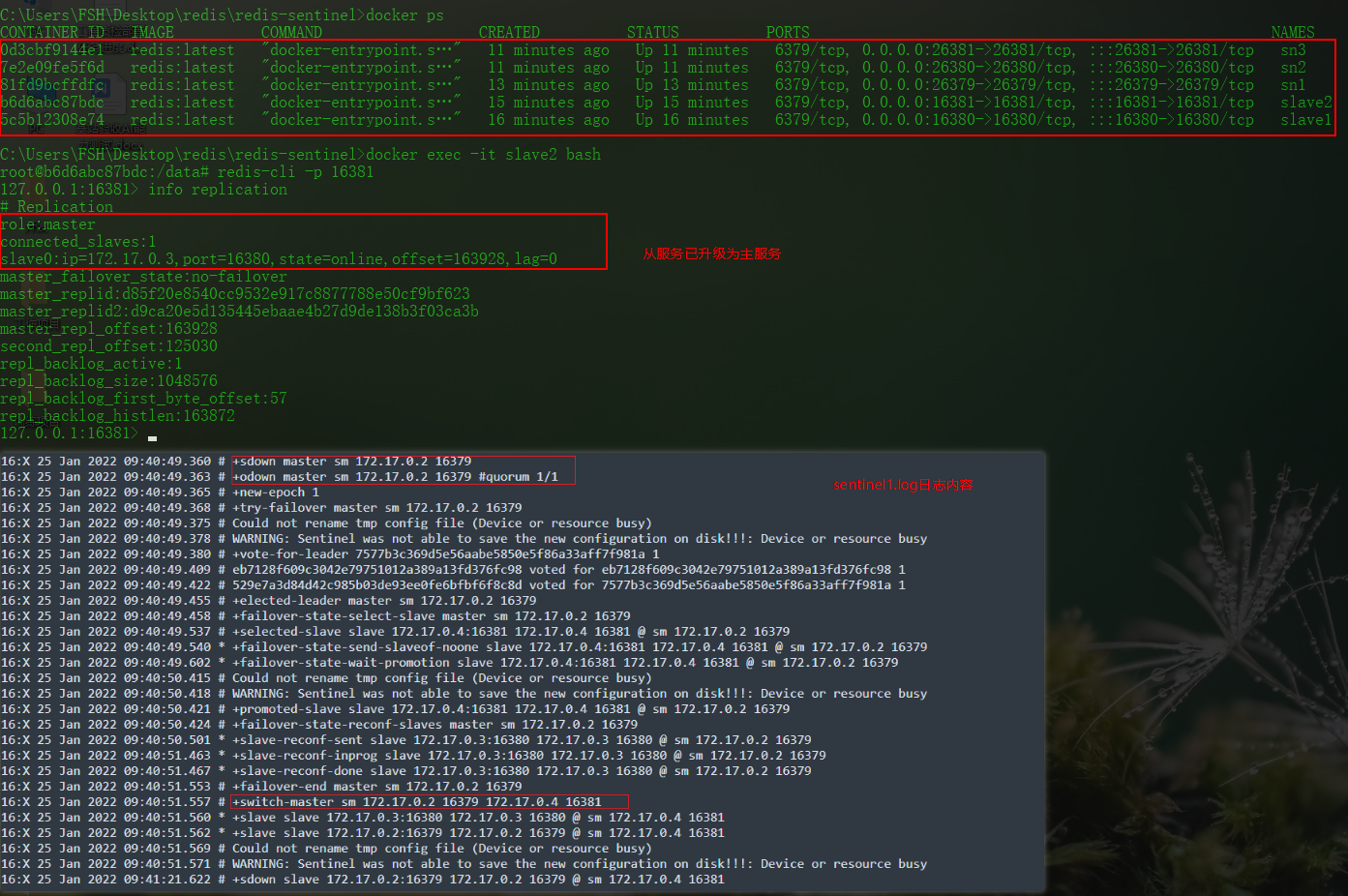Select container ID 0d3cbf9144e1
Screen dimensions: 1348x896
tap(52, 50)
